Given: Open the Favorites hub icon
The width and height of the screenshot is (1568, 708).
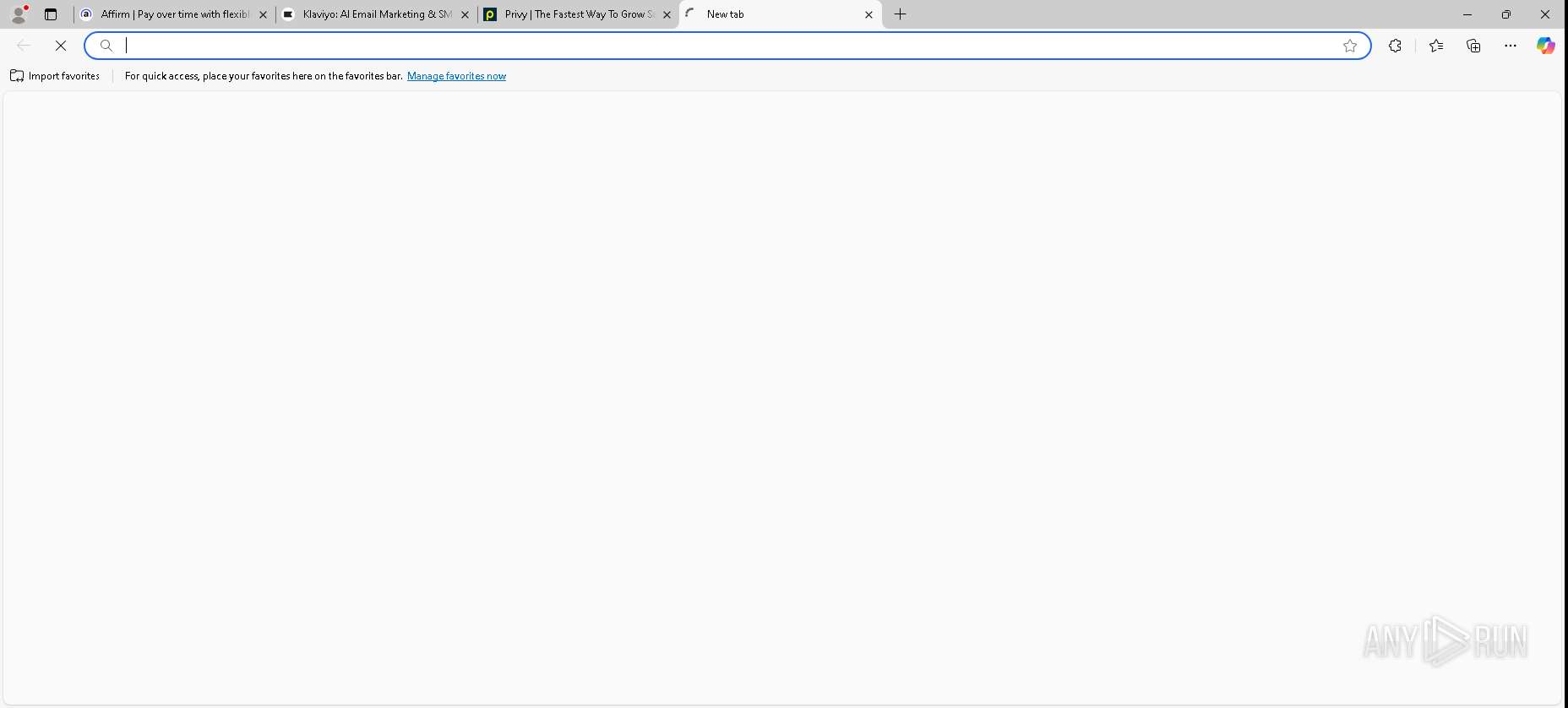Looking at the screenshot, I should [1436, 46].
